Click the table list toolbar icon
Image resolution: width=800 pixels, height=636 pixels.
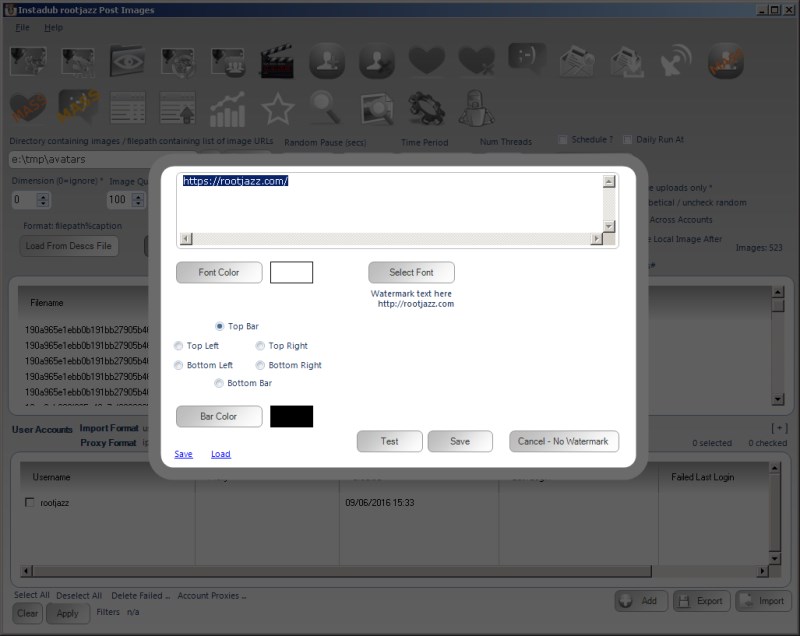tap(128, 108)
